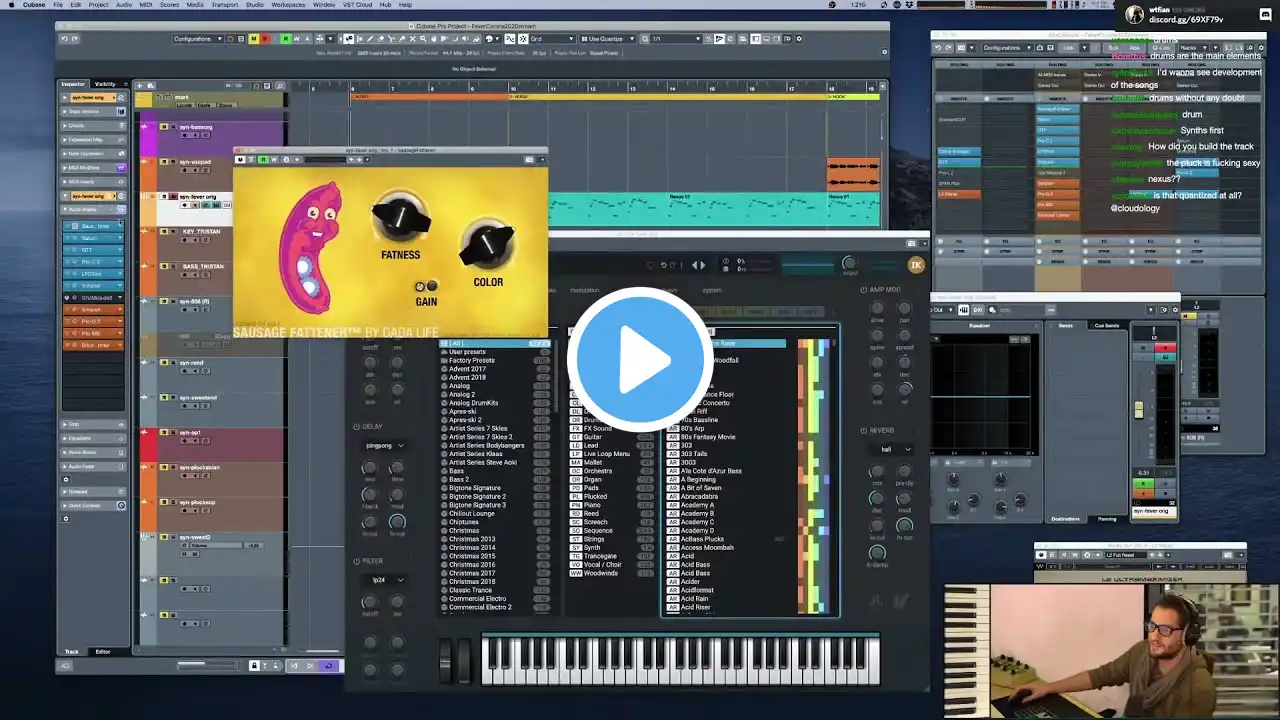Toggle the W write automation toolbar button

[296, 39]
